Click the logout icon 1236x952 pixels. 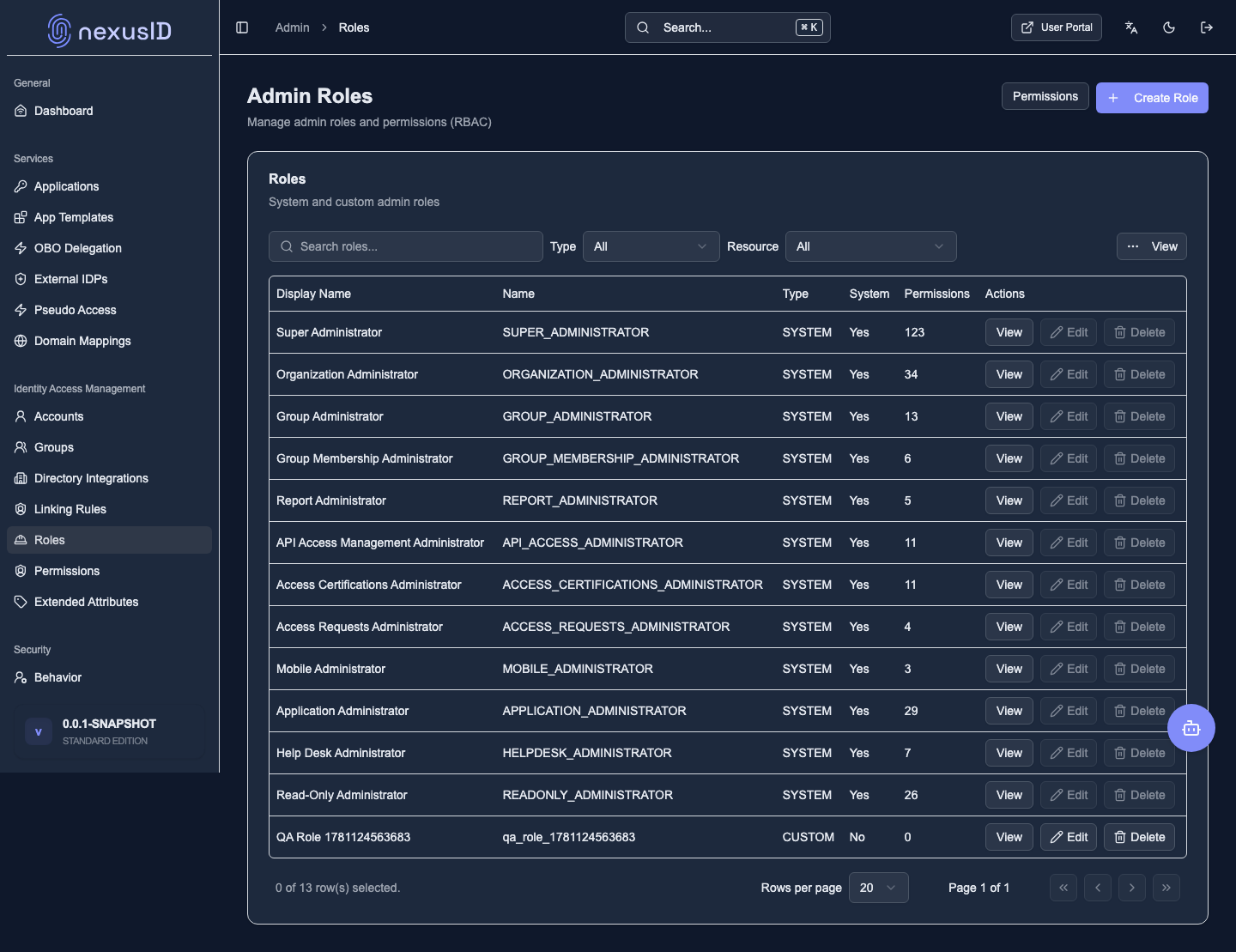pyautogui.click(x=1207, y=27)
